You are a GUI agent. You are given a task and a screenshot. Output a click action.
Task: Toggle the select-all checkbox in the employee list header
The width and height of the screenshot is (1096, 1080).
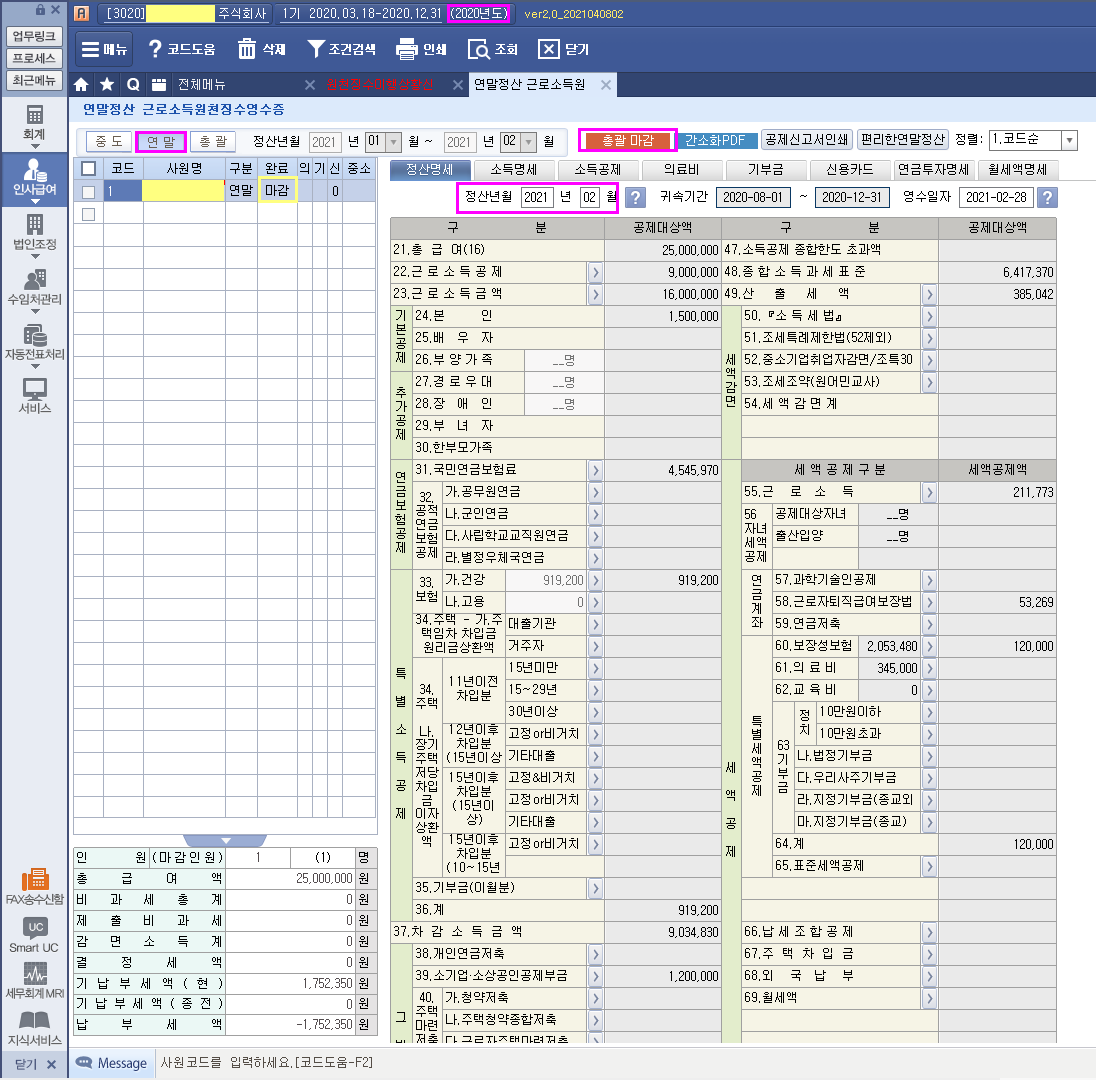88,168
